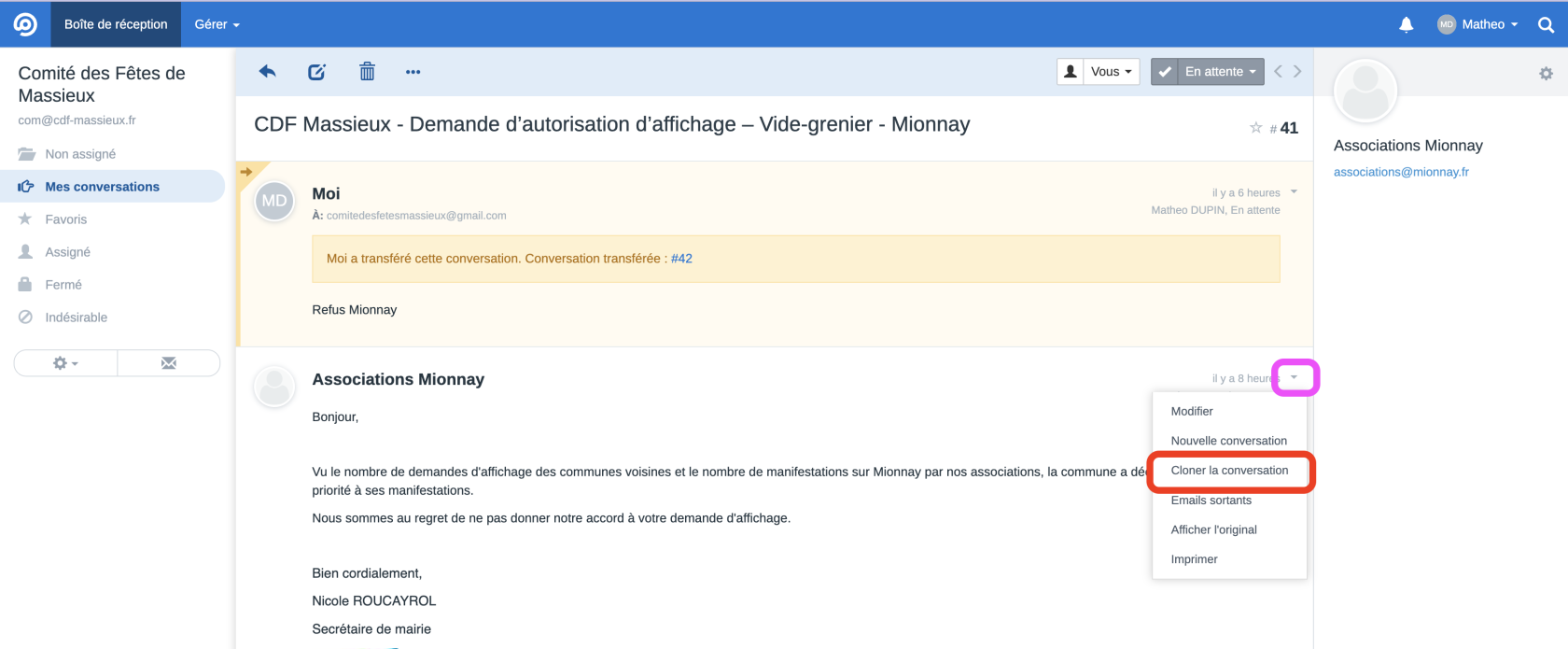
Task: Click 'Matheo DUPIN, En attente' status text
Action: pyautogui.click(x=1215, y=210)
